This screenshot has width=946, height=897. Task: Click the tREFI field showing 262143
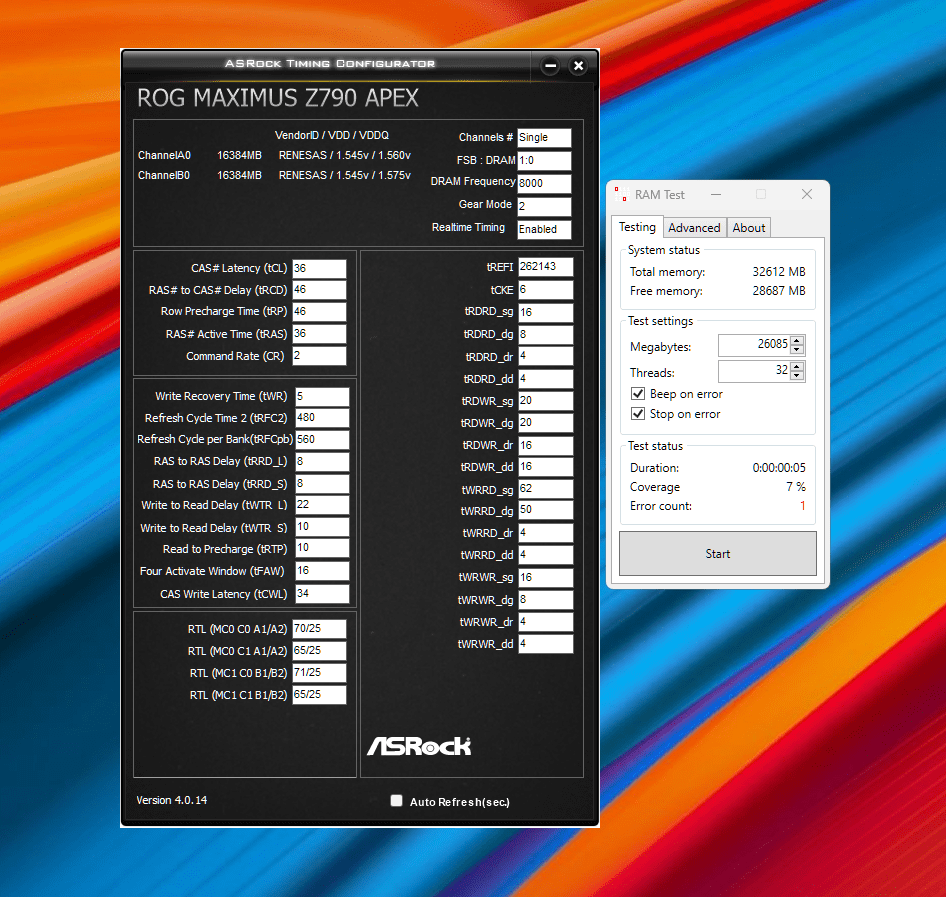click(545, 267)
